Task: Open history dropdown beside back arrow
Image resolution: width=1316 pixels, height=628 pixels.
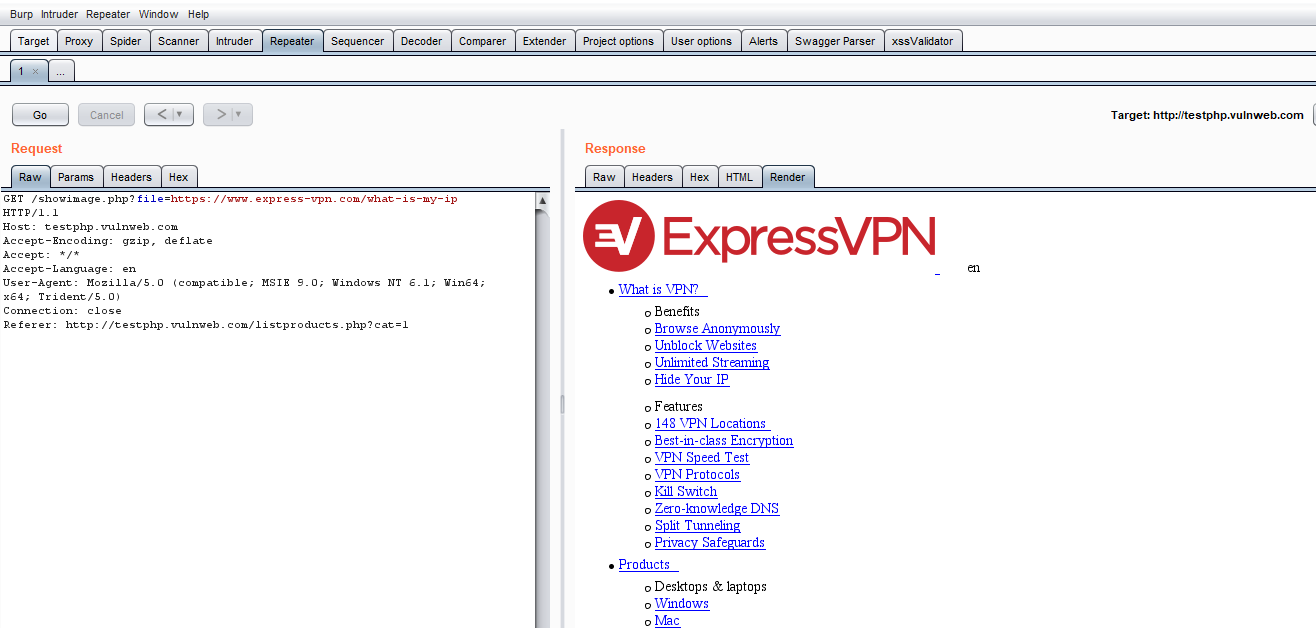Action: coord(182,114)
